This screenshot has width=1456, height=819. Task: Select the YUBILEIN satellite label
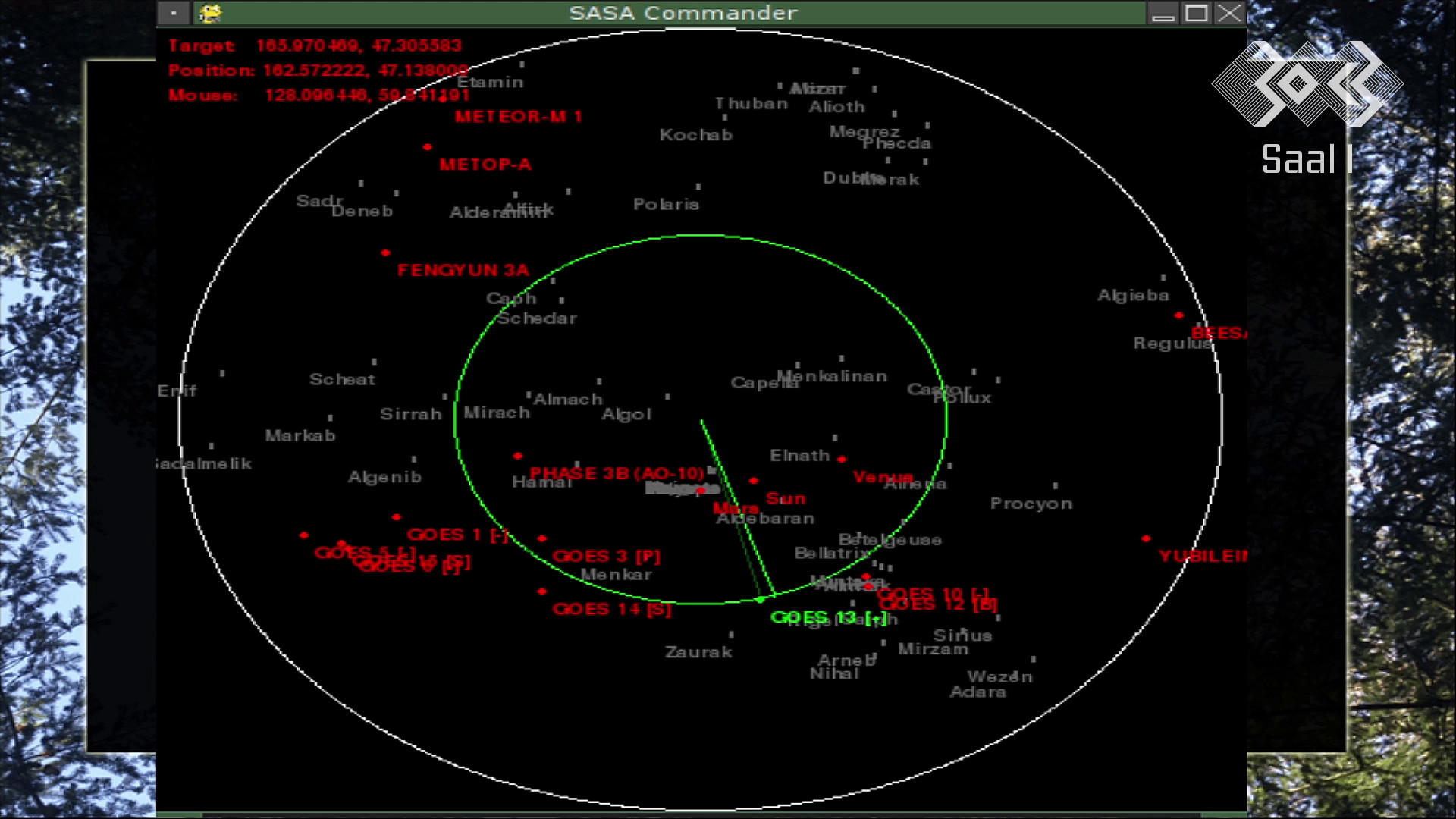(1203, 556)
